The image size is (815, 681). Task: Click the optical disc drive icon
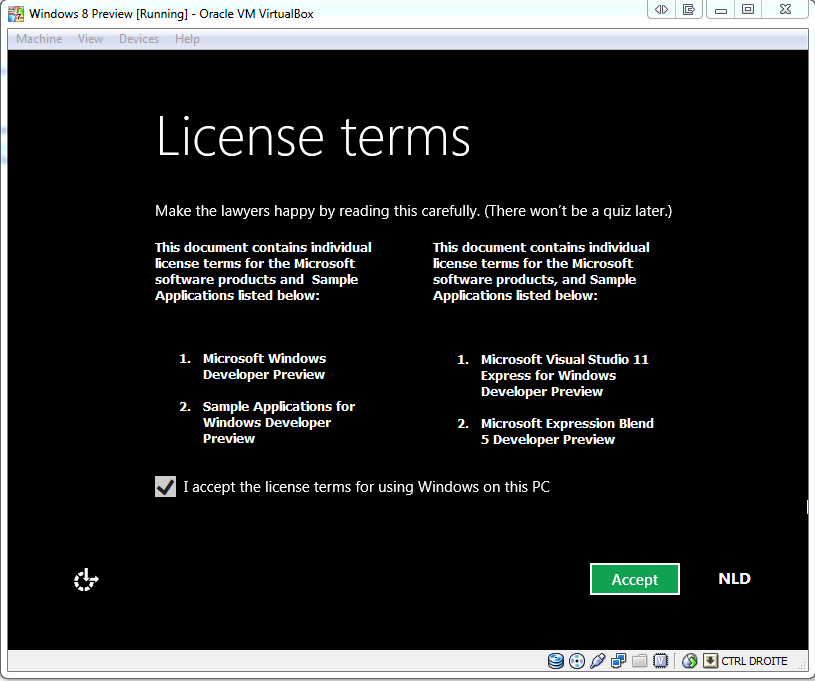click(x=577, y=661)
